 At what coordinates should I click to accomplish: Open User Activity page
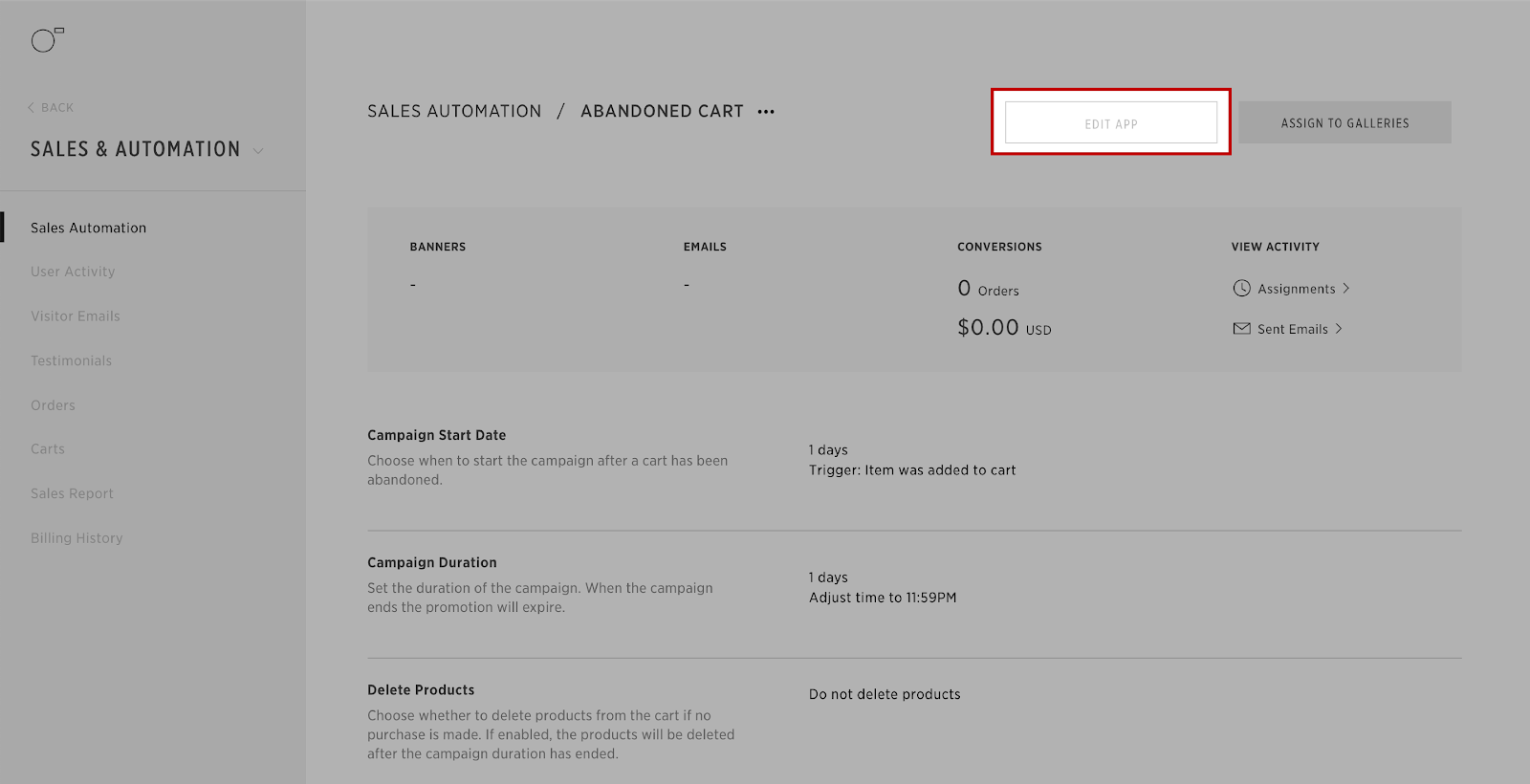pyautogui.click(x=73, y=272)
